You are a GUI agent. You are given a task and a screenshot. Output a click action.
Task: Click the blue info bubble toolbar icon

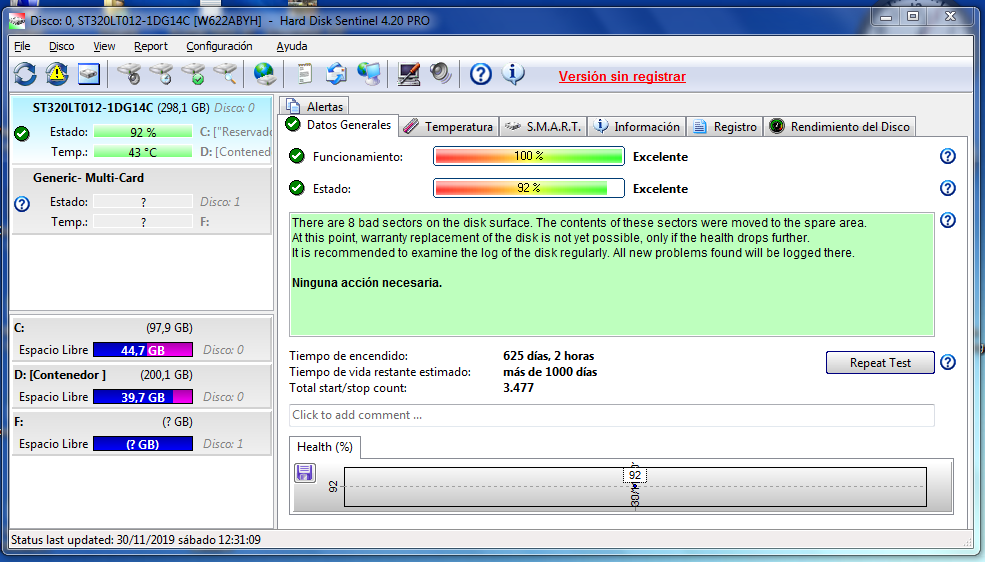(x=513, y=74)
